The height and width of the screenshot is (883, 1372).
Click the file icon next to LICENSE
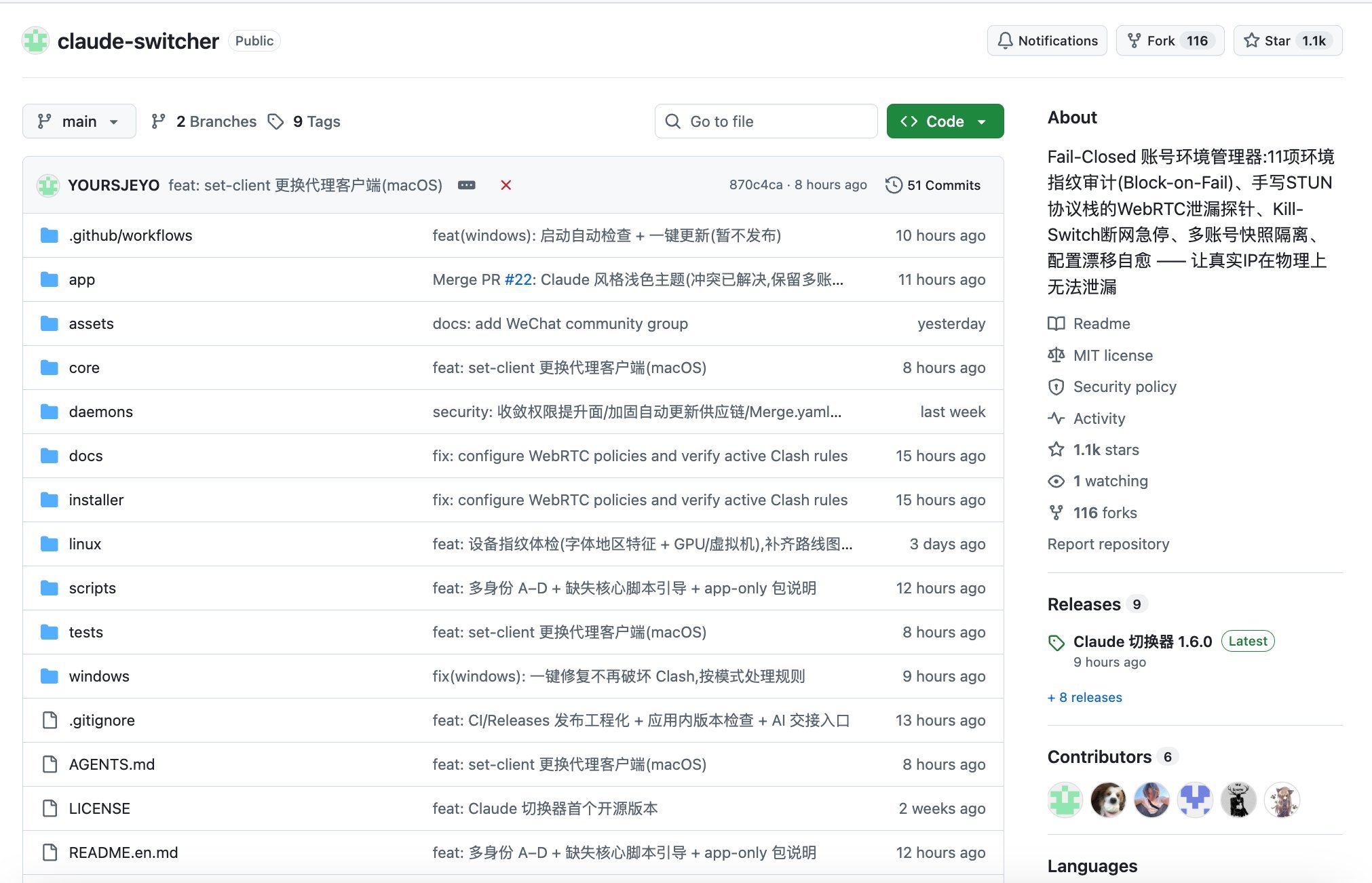coord(50,808)
